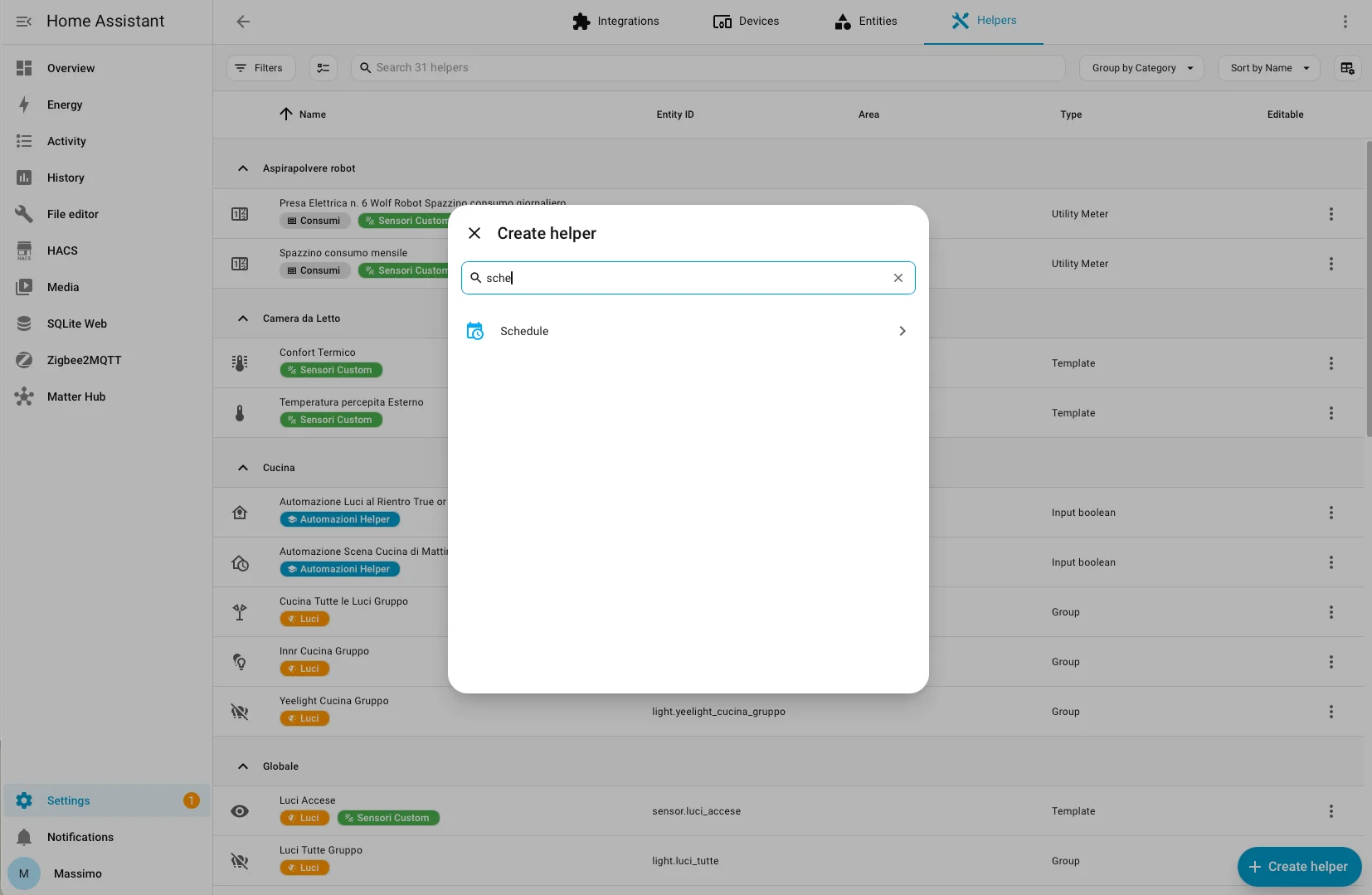Open Media browser

106,287
